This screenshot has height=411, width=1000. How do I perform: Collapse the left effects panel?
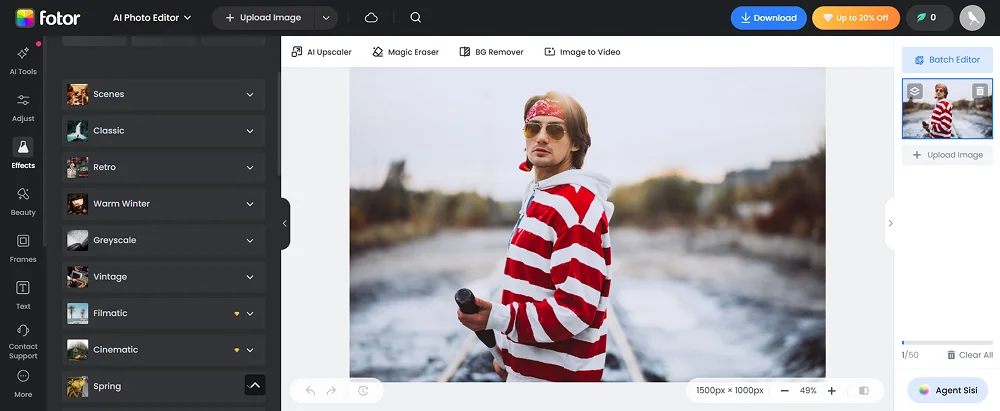coord(285,224)
